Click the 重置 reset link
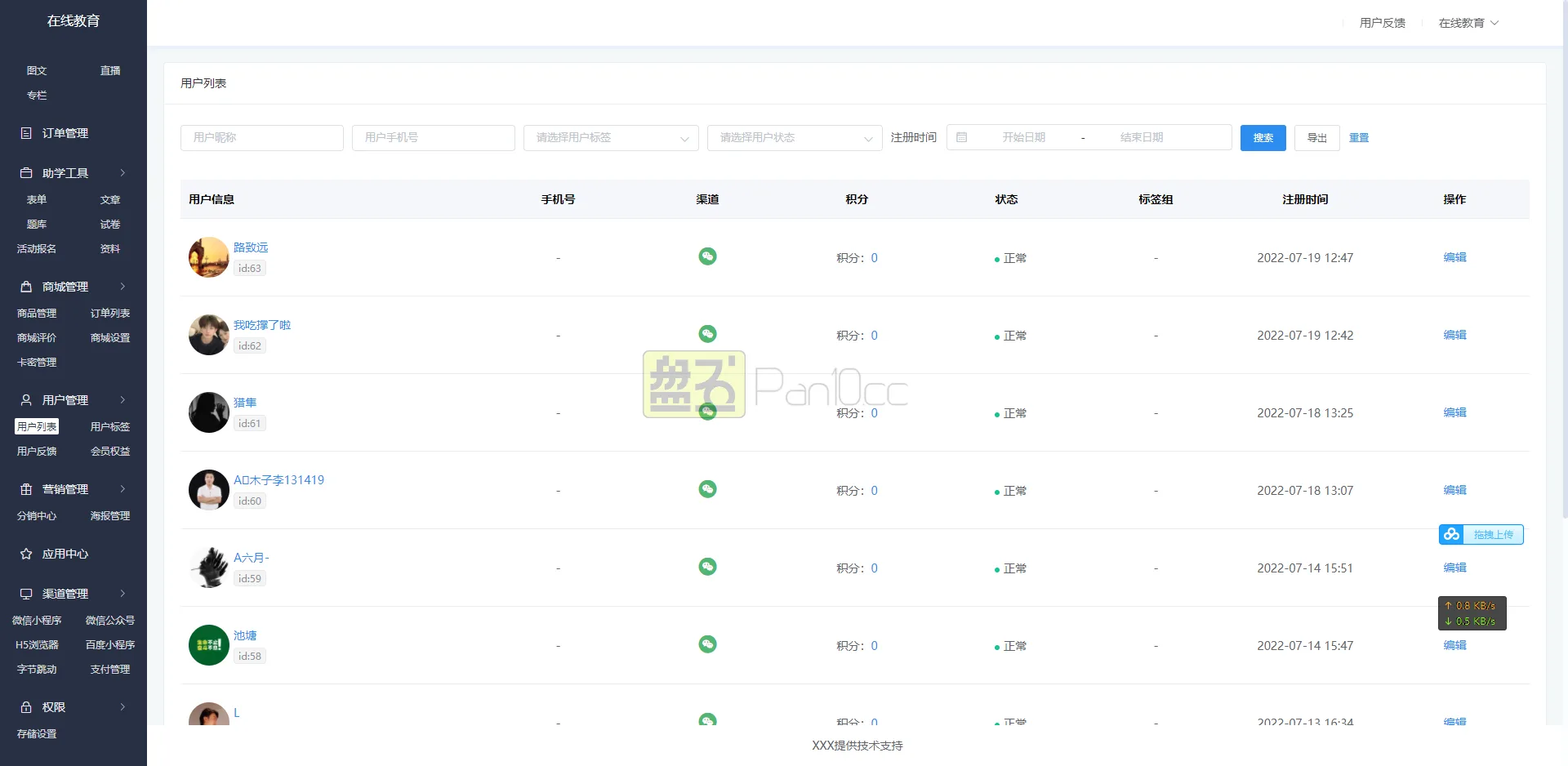Image resolution: width=1568 pixels, height=766 pixels. pos(1359,138)
